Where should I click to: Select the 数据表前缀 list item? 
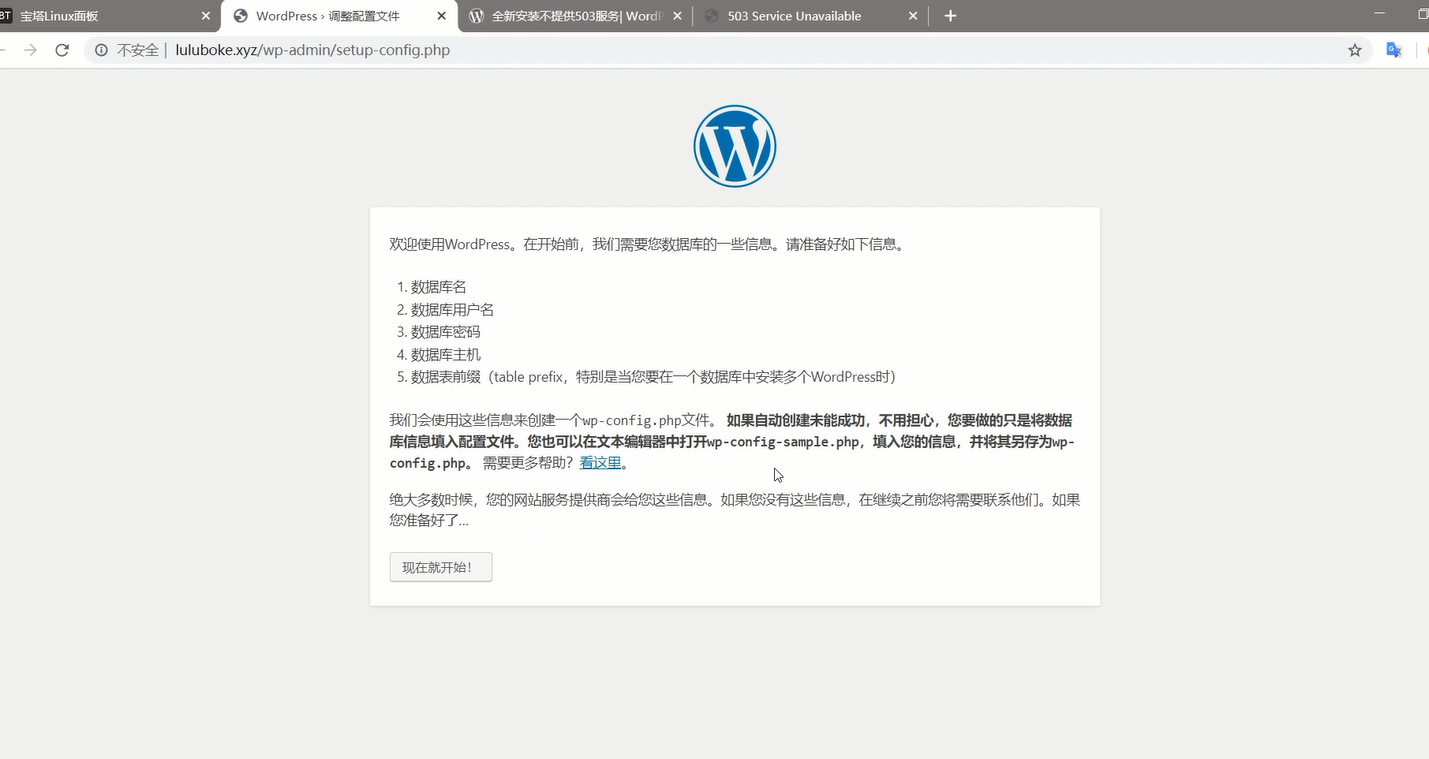pyautogui.click(x=654, y=377)
